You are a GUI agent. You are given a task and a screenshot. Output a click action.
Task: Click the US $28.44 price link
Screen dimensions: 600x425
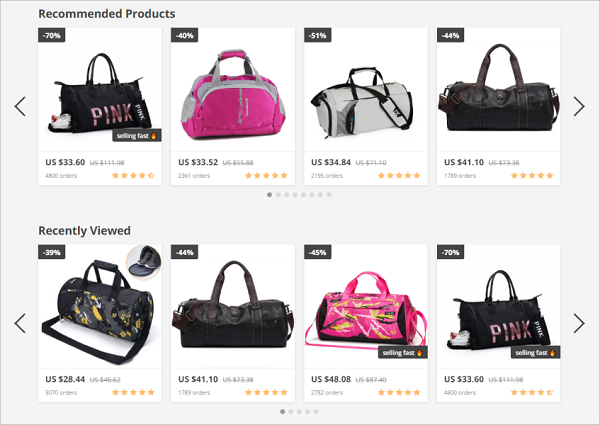pyautogui.click(x=65, y=379)
